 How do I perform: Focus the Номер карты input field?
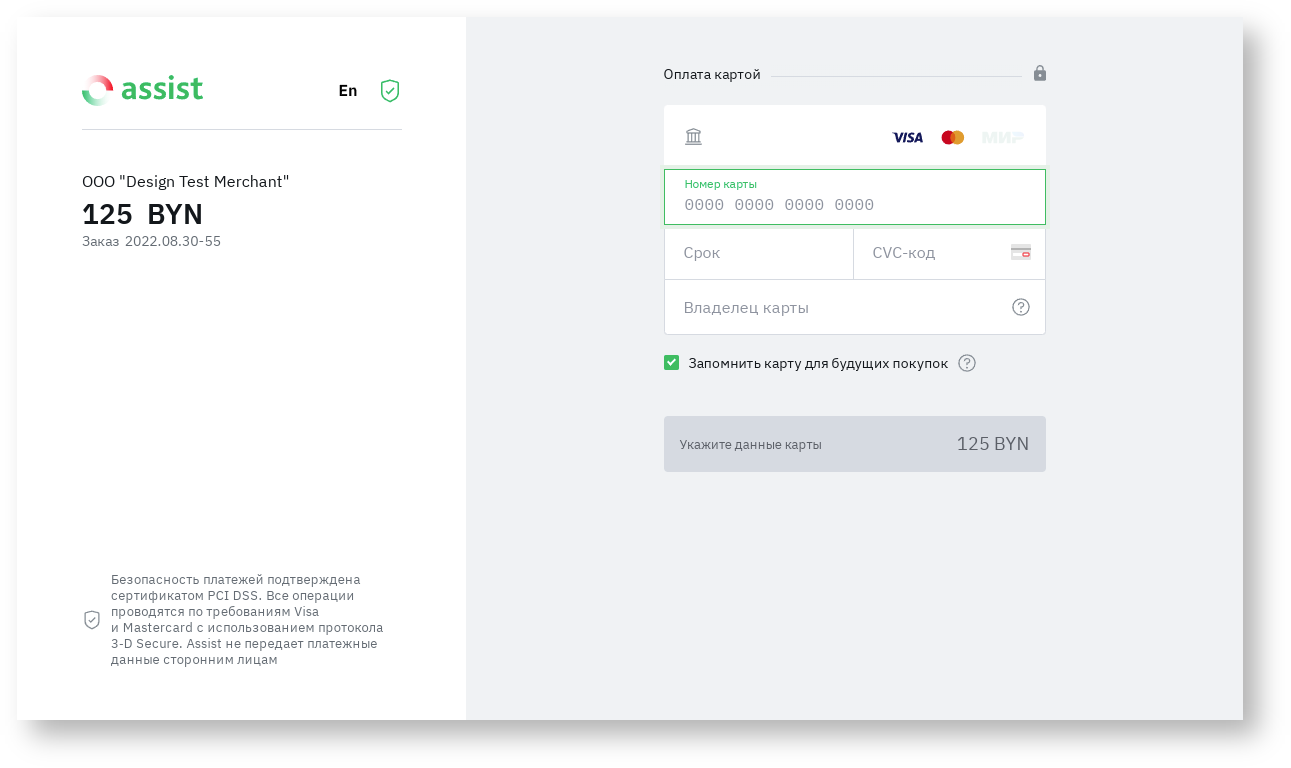[854, 205]
